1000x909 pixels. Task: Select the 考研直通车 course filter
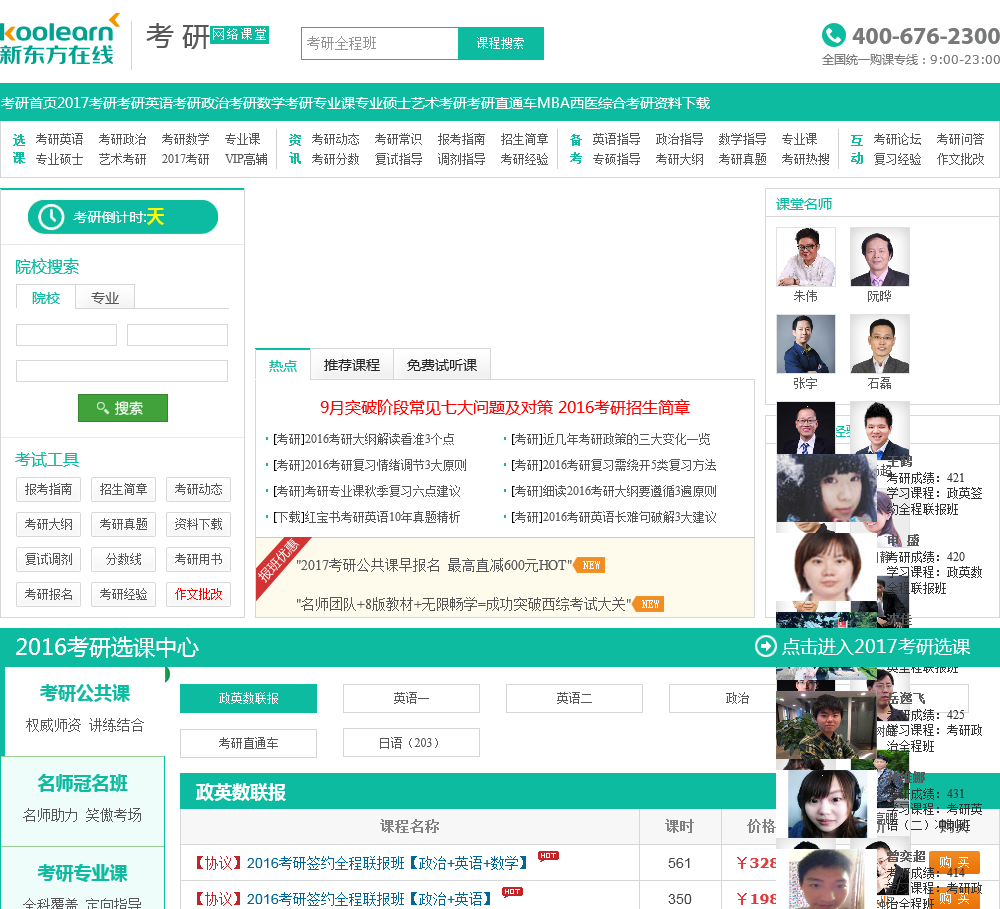248,743
